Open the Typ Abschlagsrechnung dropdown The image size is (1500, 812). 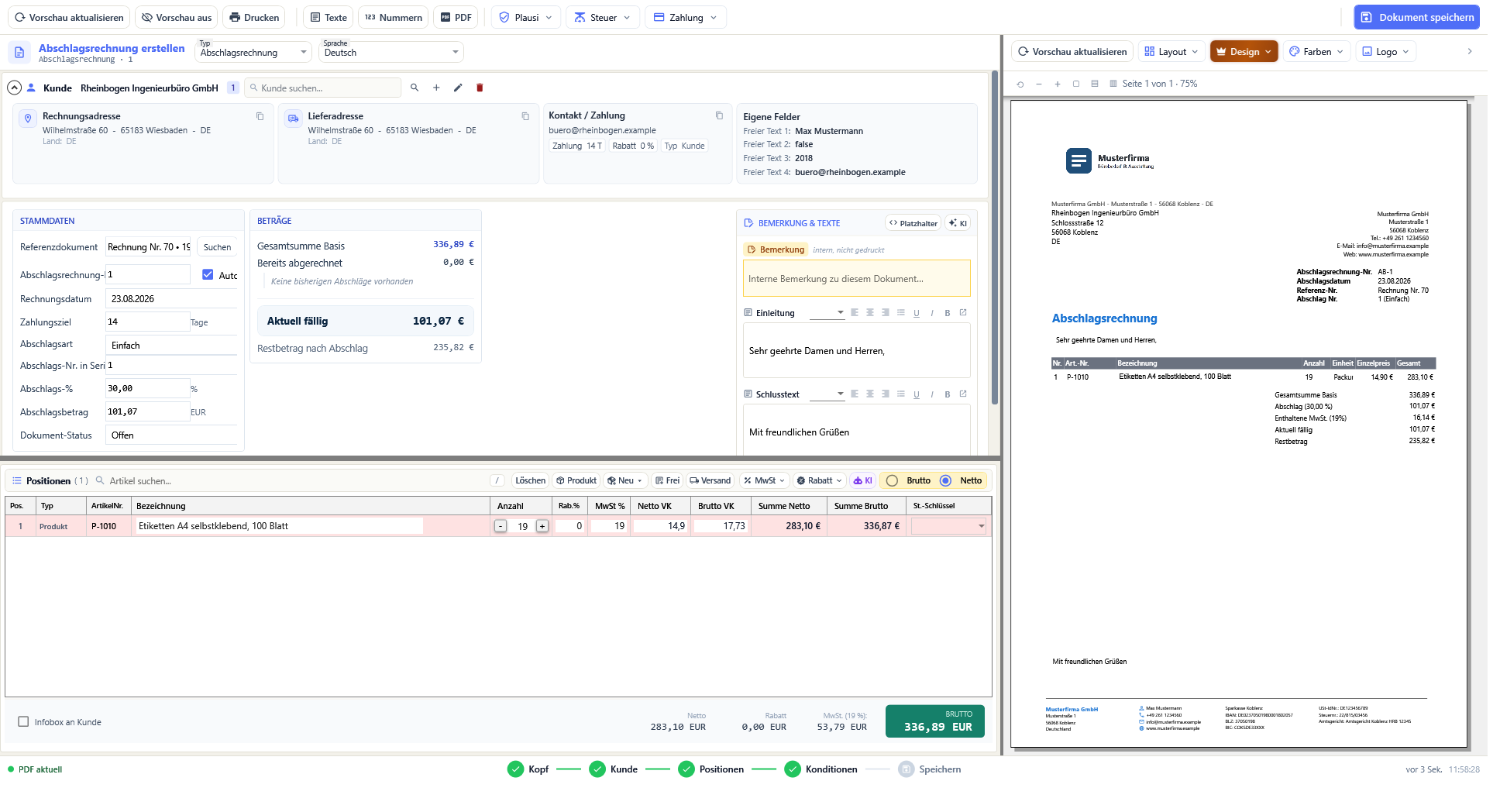coord(253,52)
